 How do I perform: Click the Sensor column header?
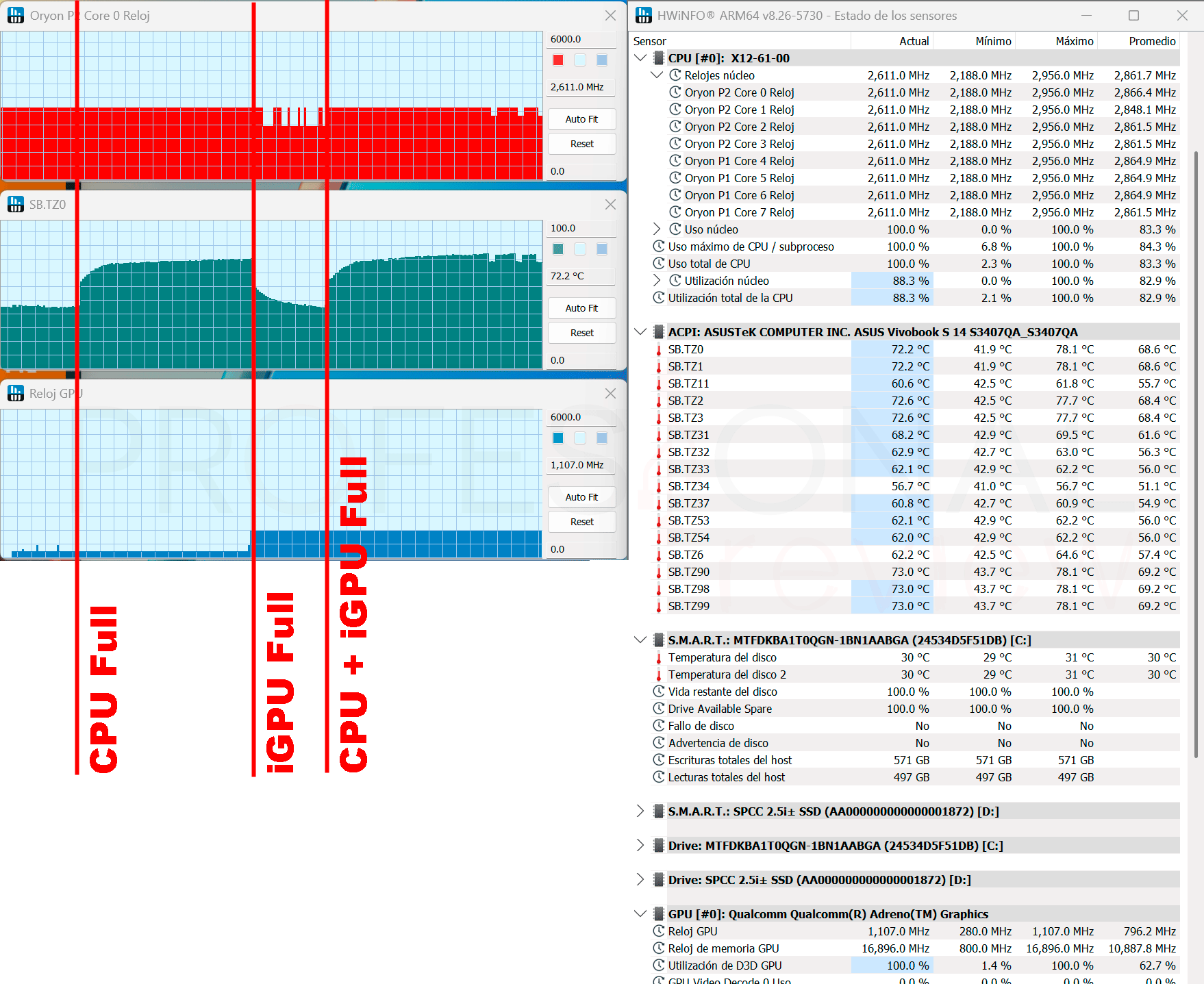coord(740,41)
